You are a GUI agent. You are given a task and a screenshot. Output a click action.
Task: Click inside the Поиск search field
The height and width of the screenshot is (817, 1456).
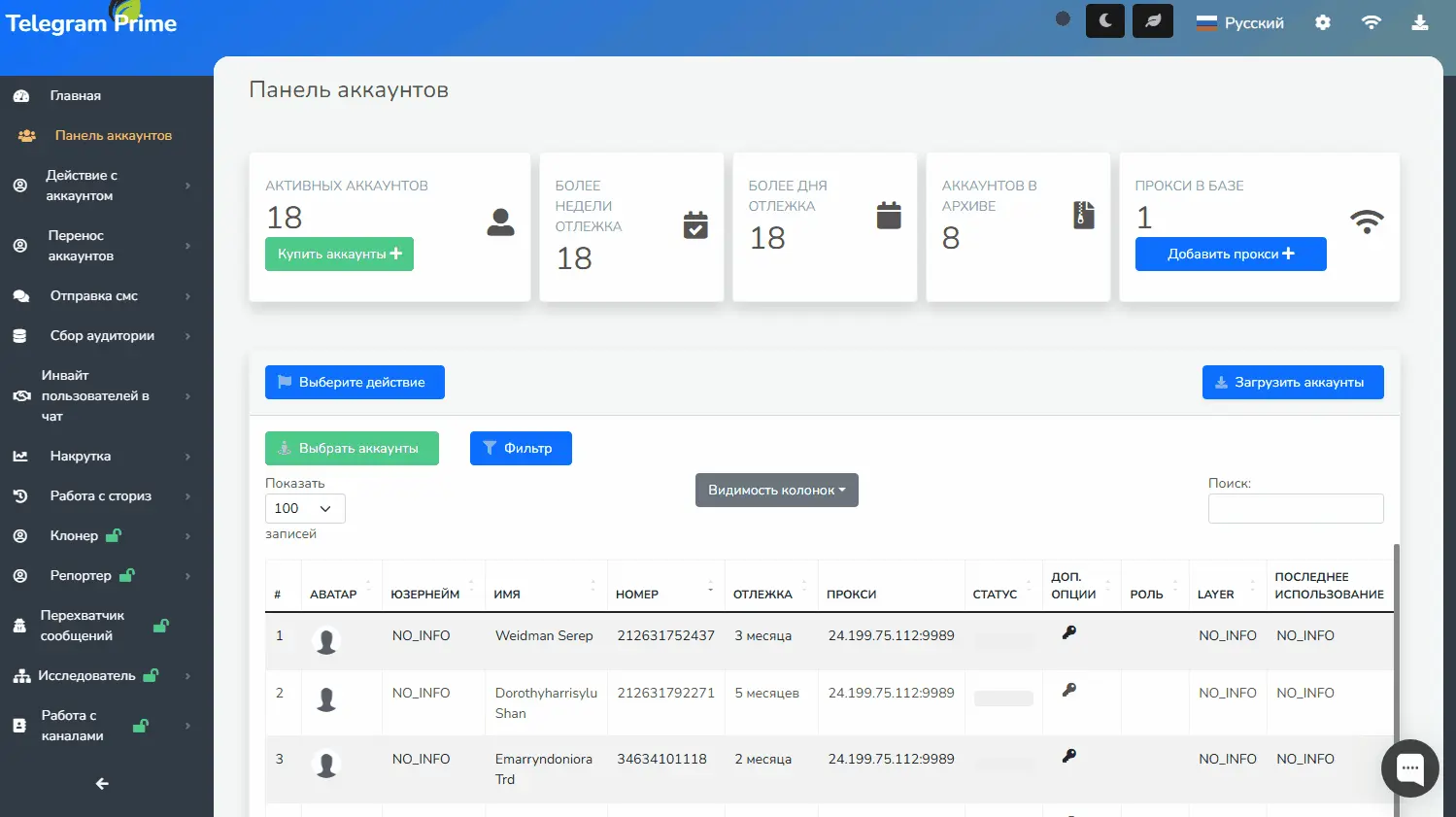pos(1296,508)
